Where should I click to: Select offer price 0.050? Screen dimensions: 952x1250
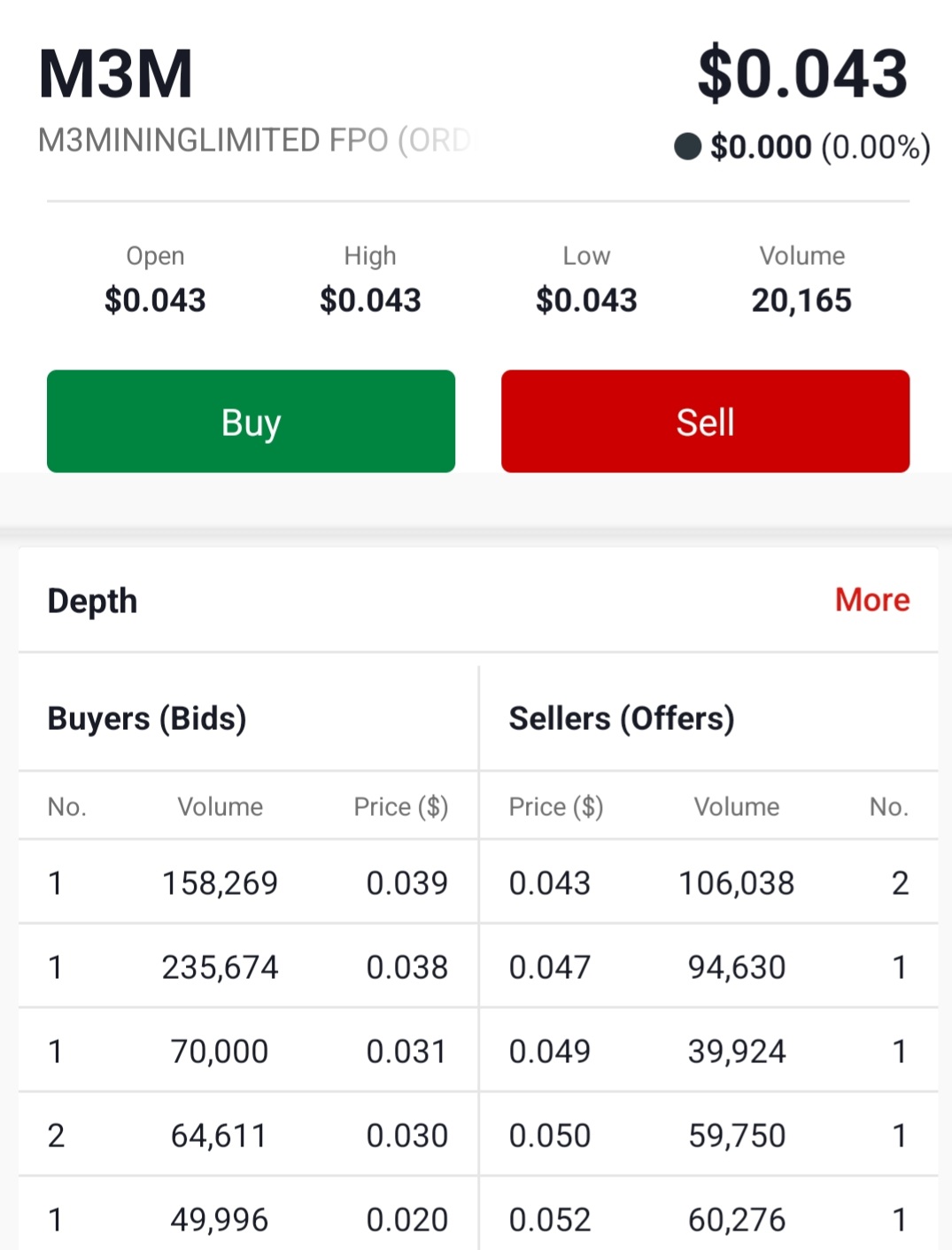[550, 1136]
